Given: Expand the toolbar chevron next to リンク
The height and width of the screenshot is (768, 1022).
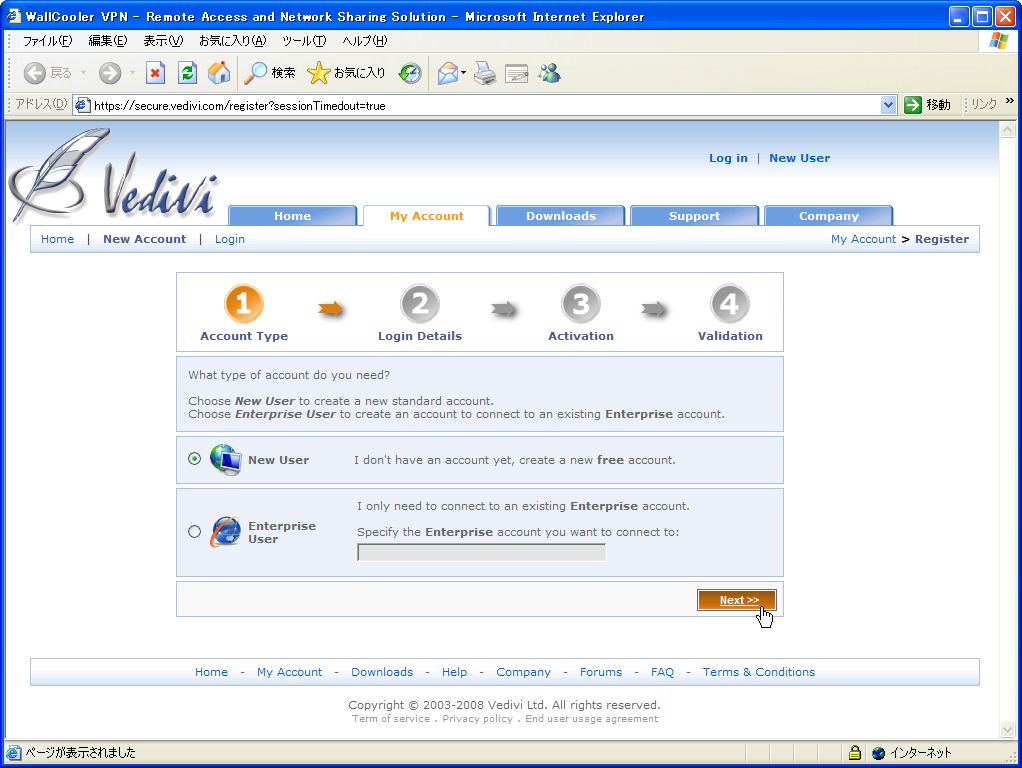Looking at the screenshot, I should point(1009,101).
